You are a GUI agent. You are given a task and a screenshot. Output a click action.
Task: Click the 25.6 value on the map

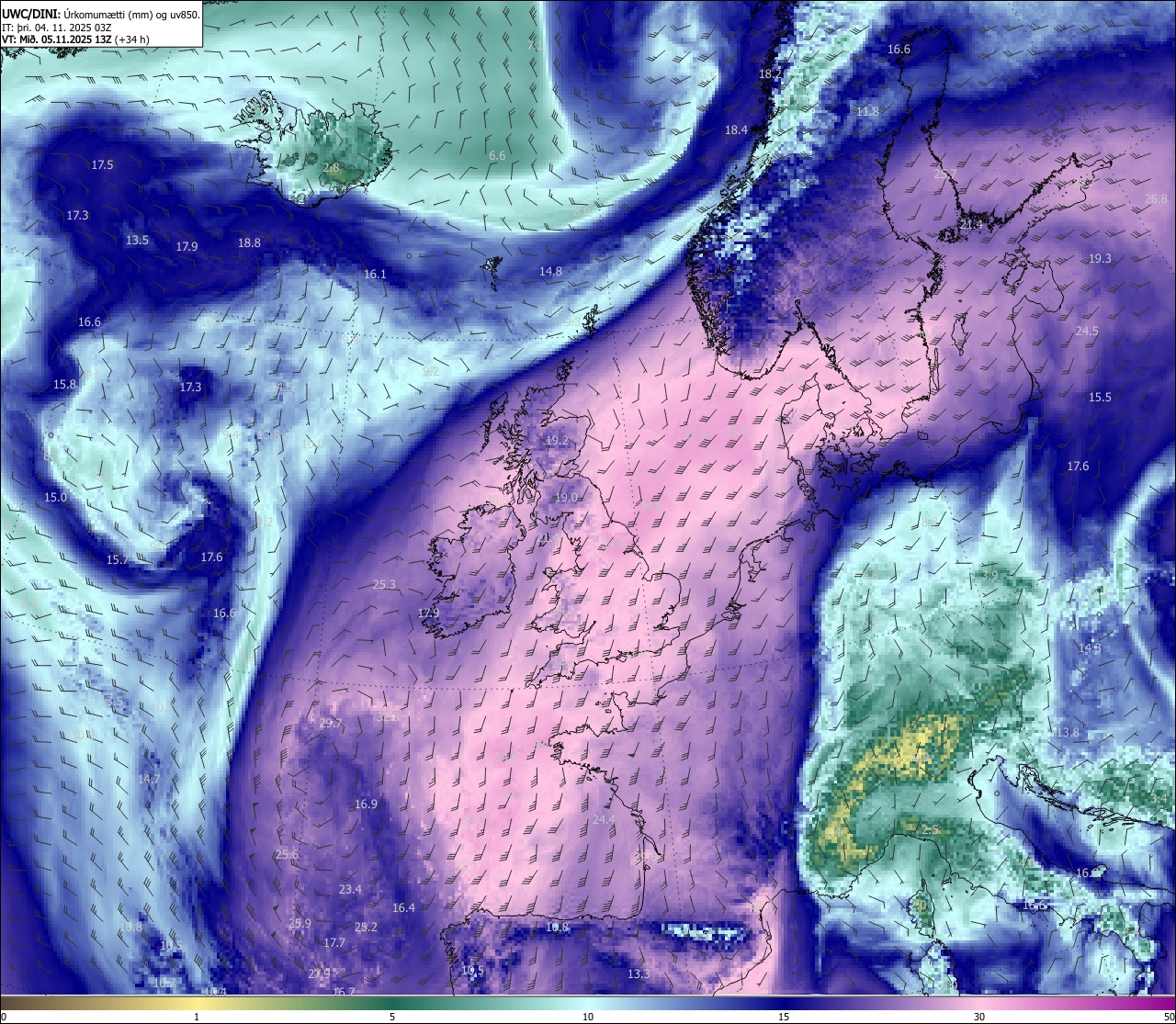(x=287, y=855)
